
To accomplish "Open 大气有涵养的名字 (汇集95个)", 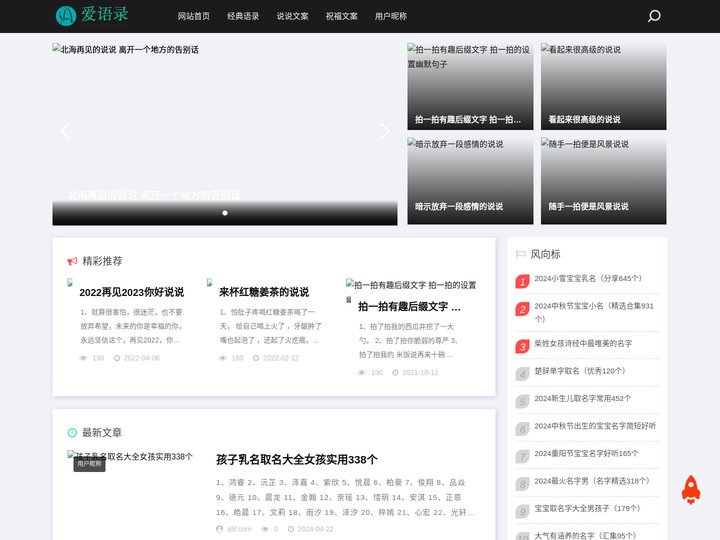I will point(585,535).
